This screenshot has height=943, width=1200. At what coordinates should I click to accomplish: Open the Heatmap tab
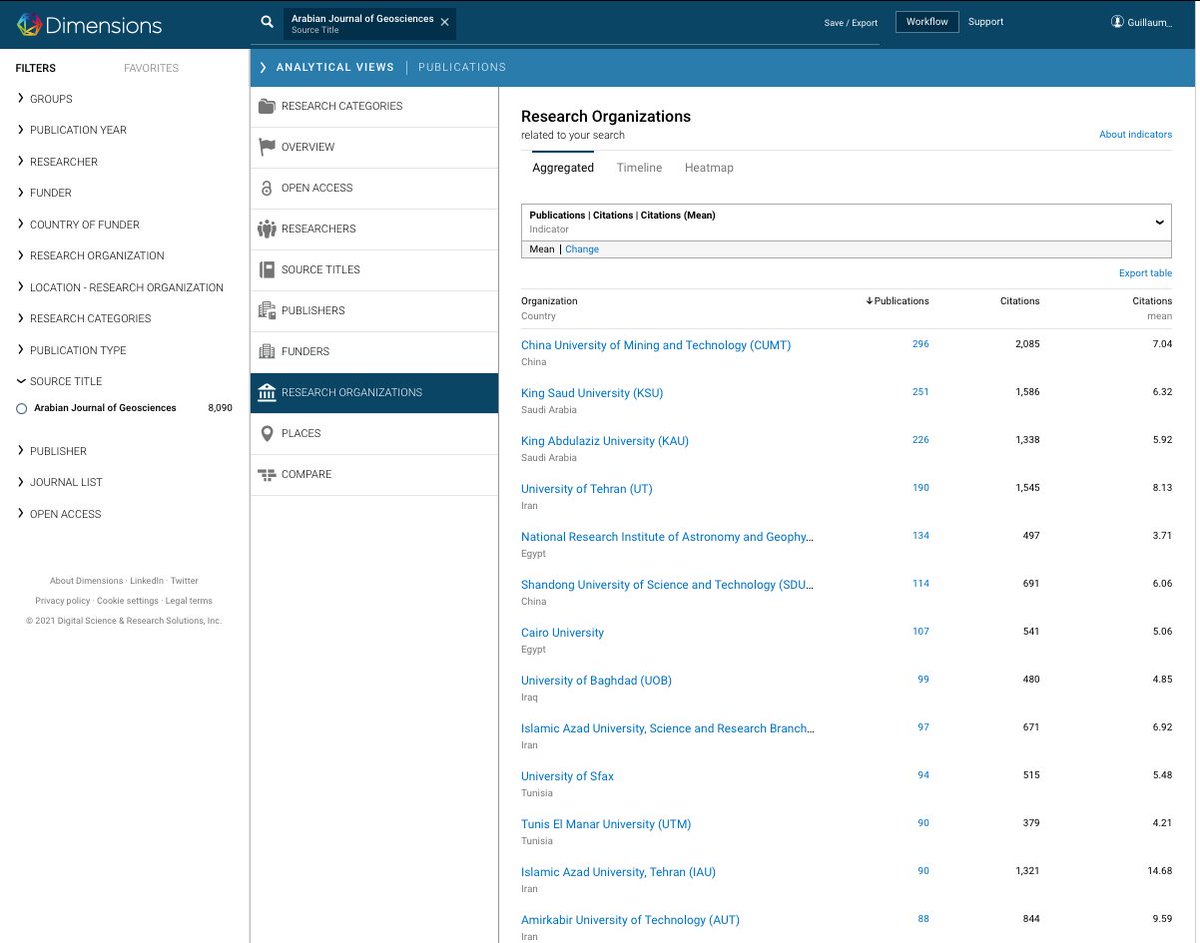(709, 168)
